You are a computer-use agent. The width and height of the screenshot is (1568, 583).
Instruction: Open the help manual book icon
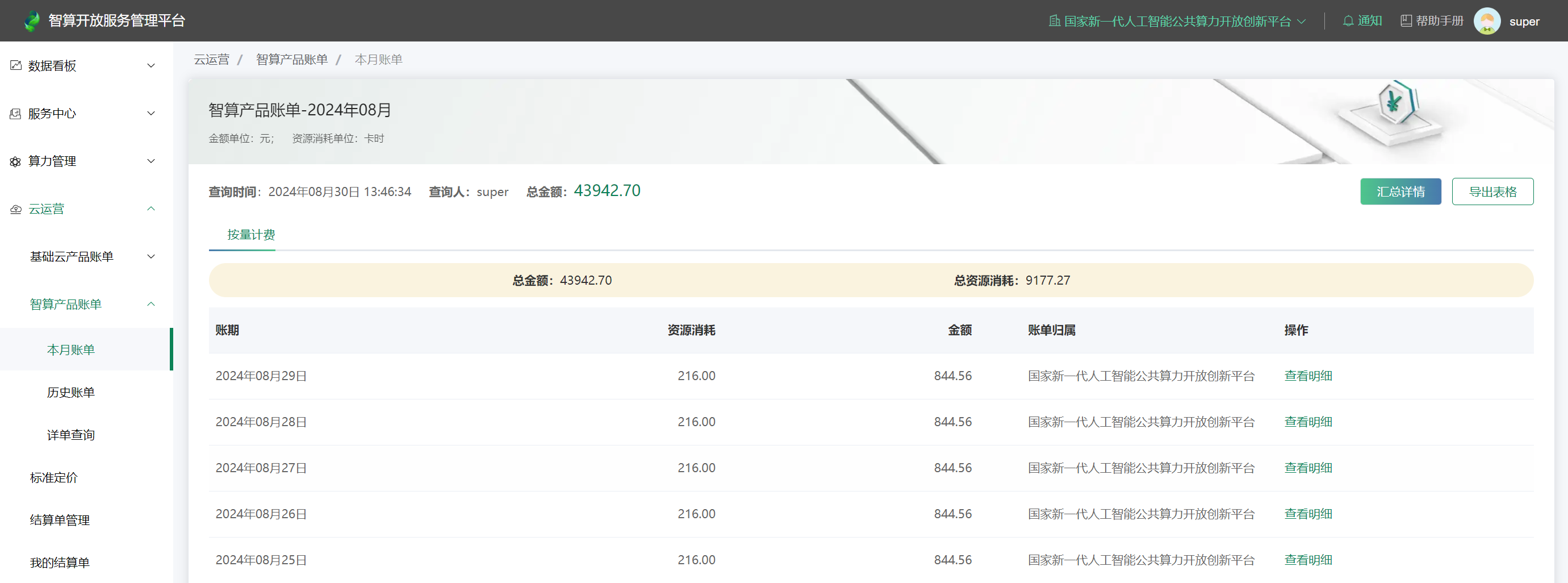tap(1406, 22)
